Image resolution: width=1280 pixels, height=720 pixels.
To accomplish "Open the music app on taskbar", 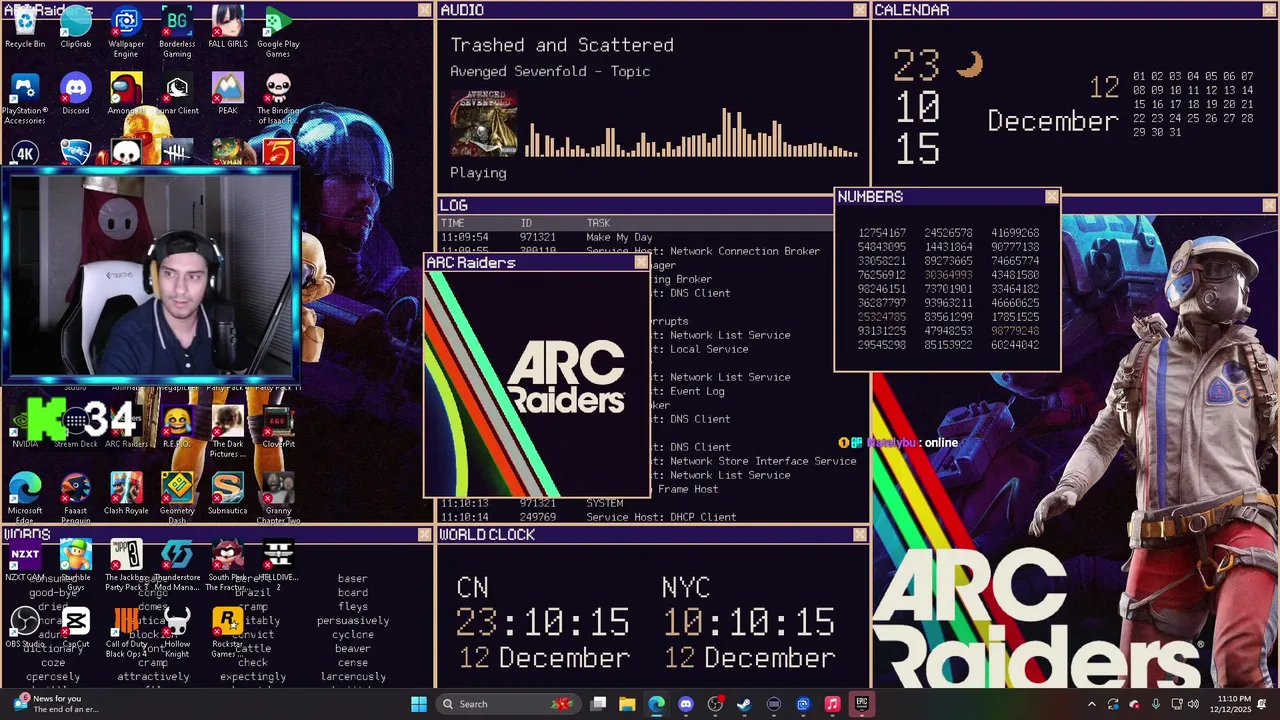I will [x=832, y=704].
